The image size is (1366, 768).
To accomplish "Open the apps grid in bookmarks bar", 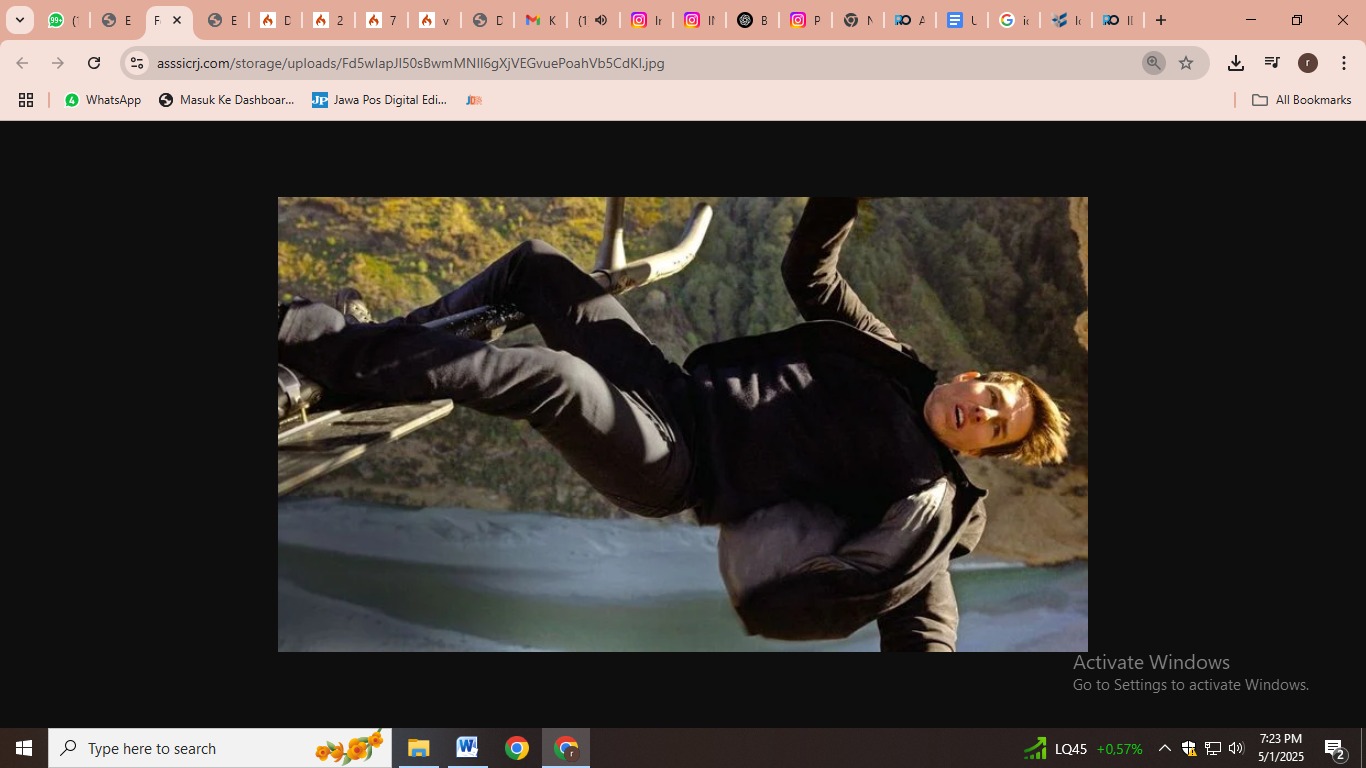I will (26, 100).
